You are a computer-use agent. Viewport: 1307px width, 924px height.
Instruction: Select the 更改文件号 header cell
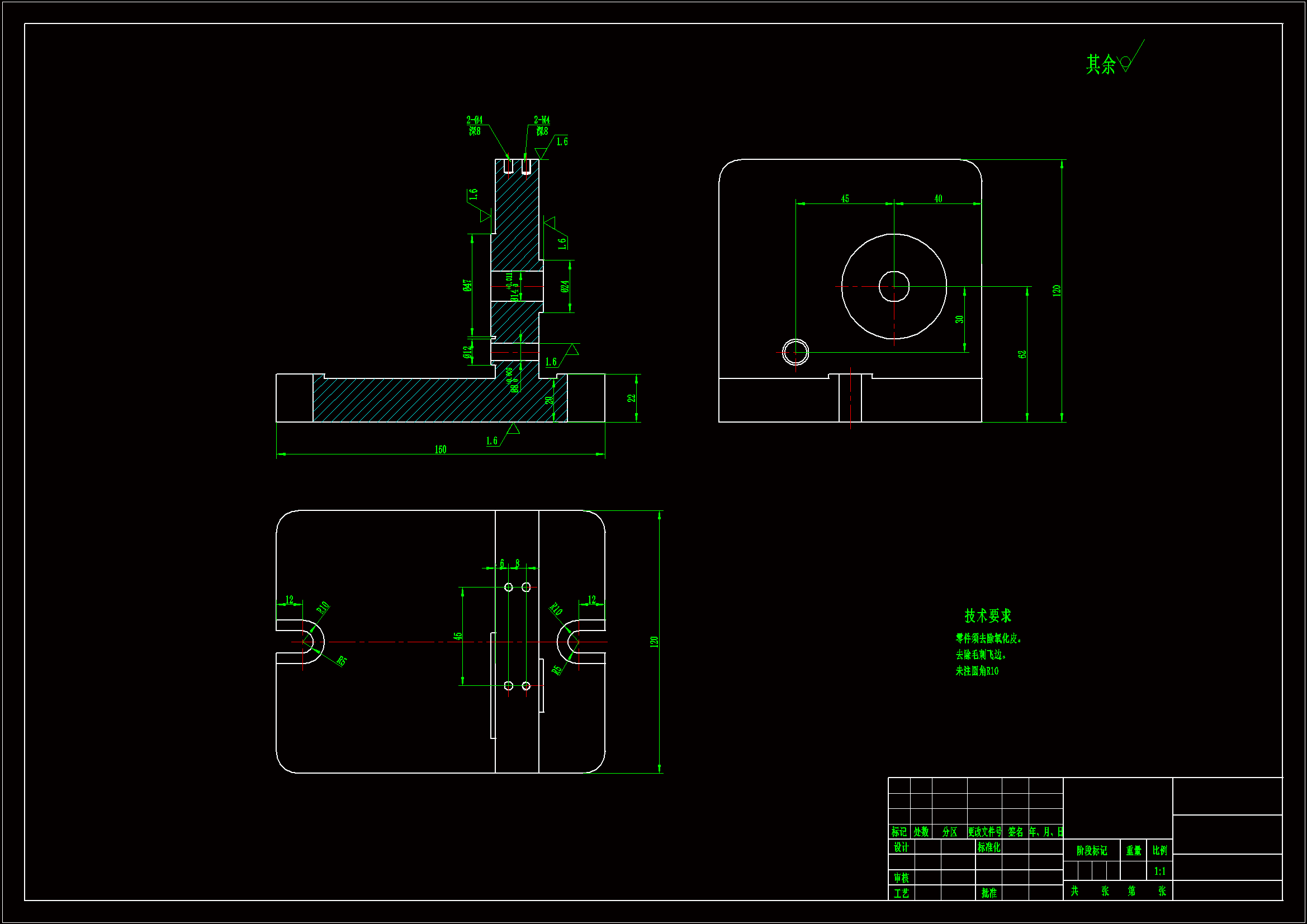(984, 832)
